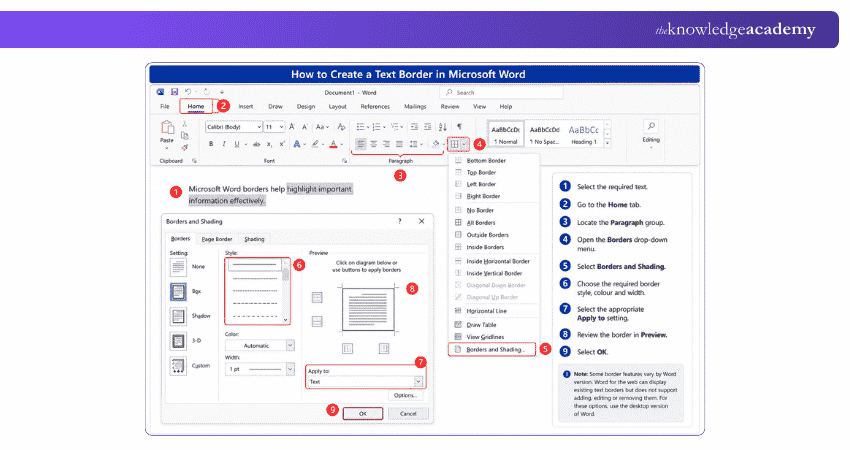Switch to the Shading dialog tab
Screen dimensions: 850x450
(254, 239)
